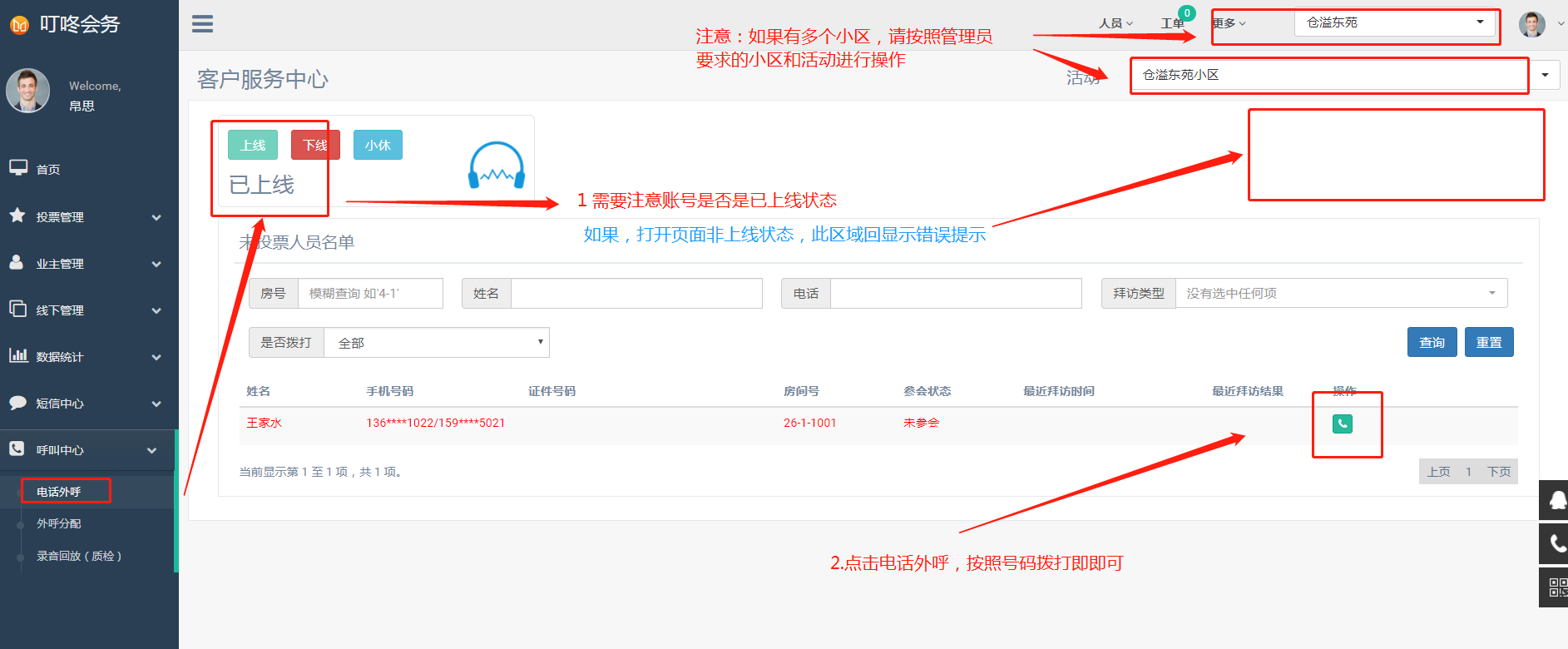Click the 数据统计 bar chart icon
Image resolution: width=1568 pixels, height=649 pixels.
[x=18, y=355]
